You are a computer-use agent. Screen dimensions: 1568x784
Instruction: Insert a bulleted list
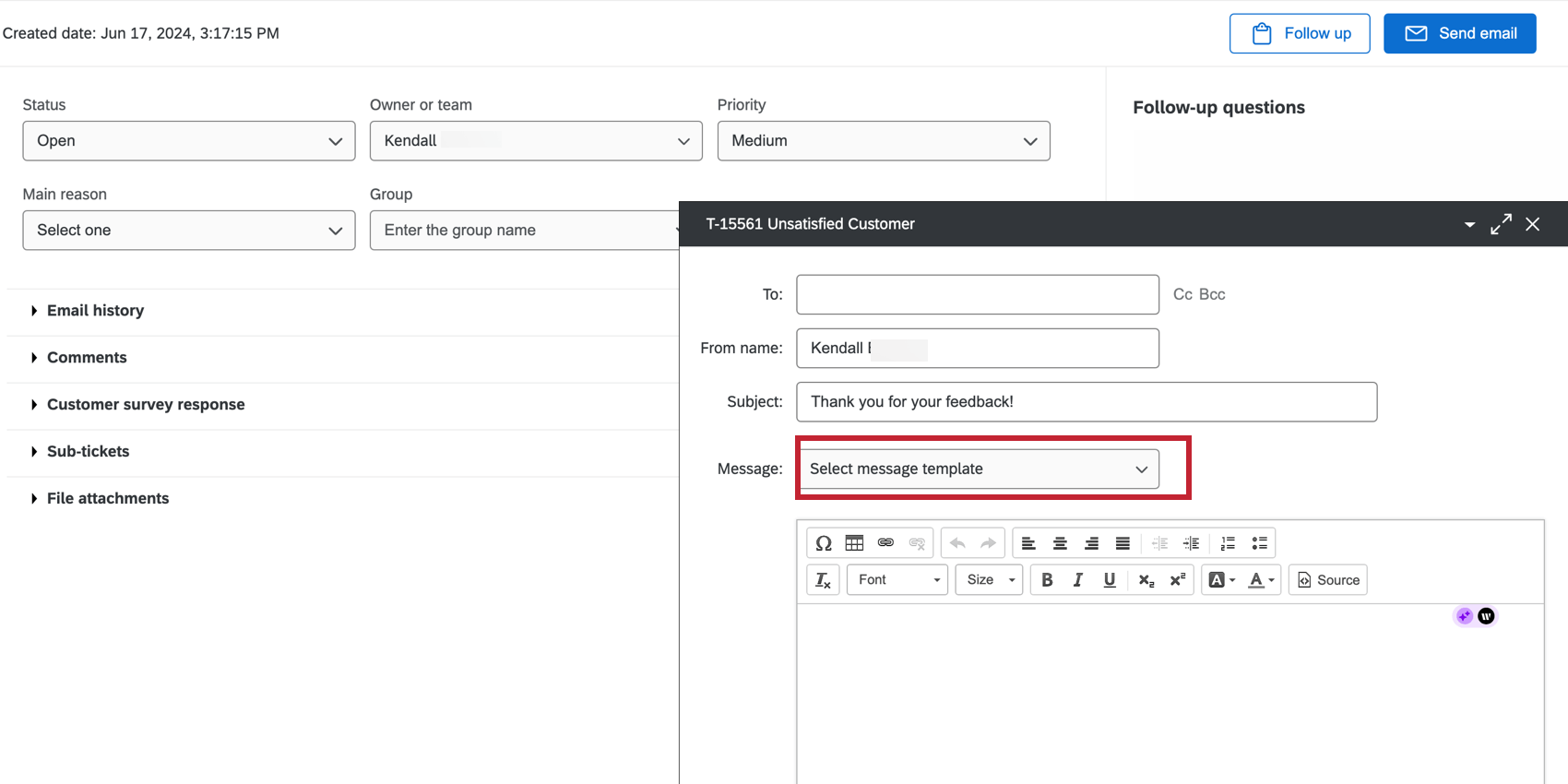click(1259, 543)
